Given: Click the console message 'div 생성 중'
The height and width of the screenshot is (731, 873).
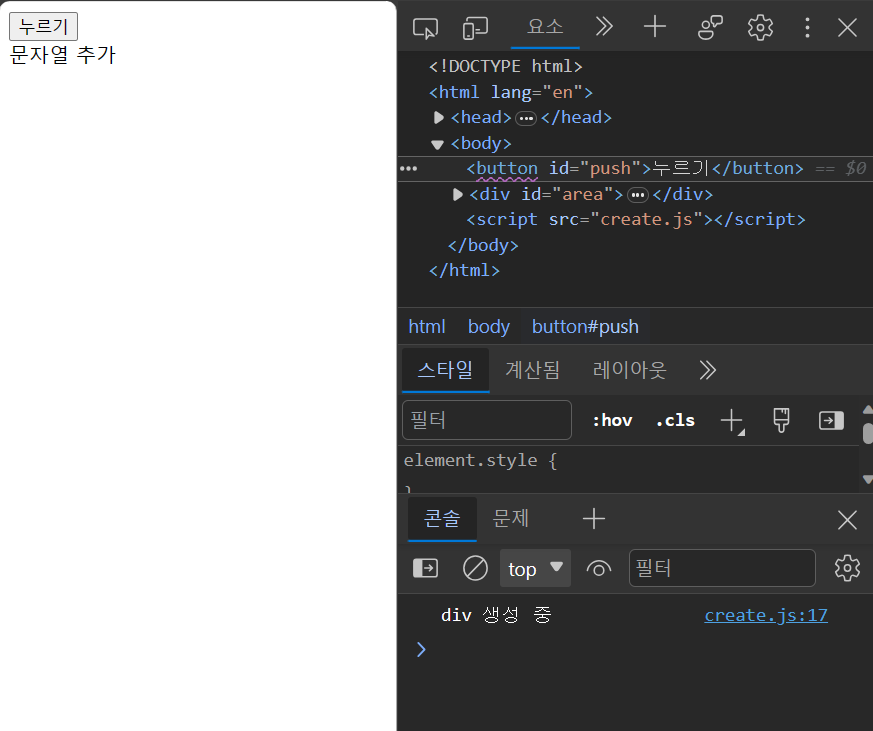Looking at the screenshot, I should coord(496,615).
